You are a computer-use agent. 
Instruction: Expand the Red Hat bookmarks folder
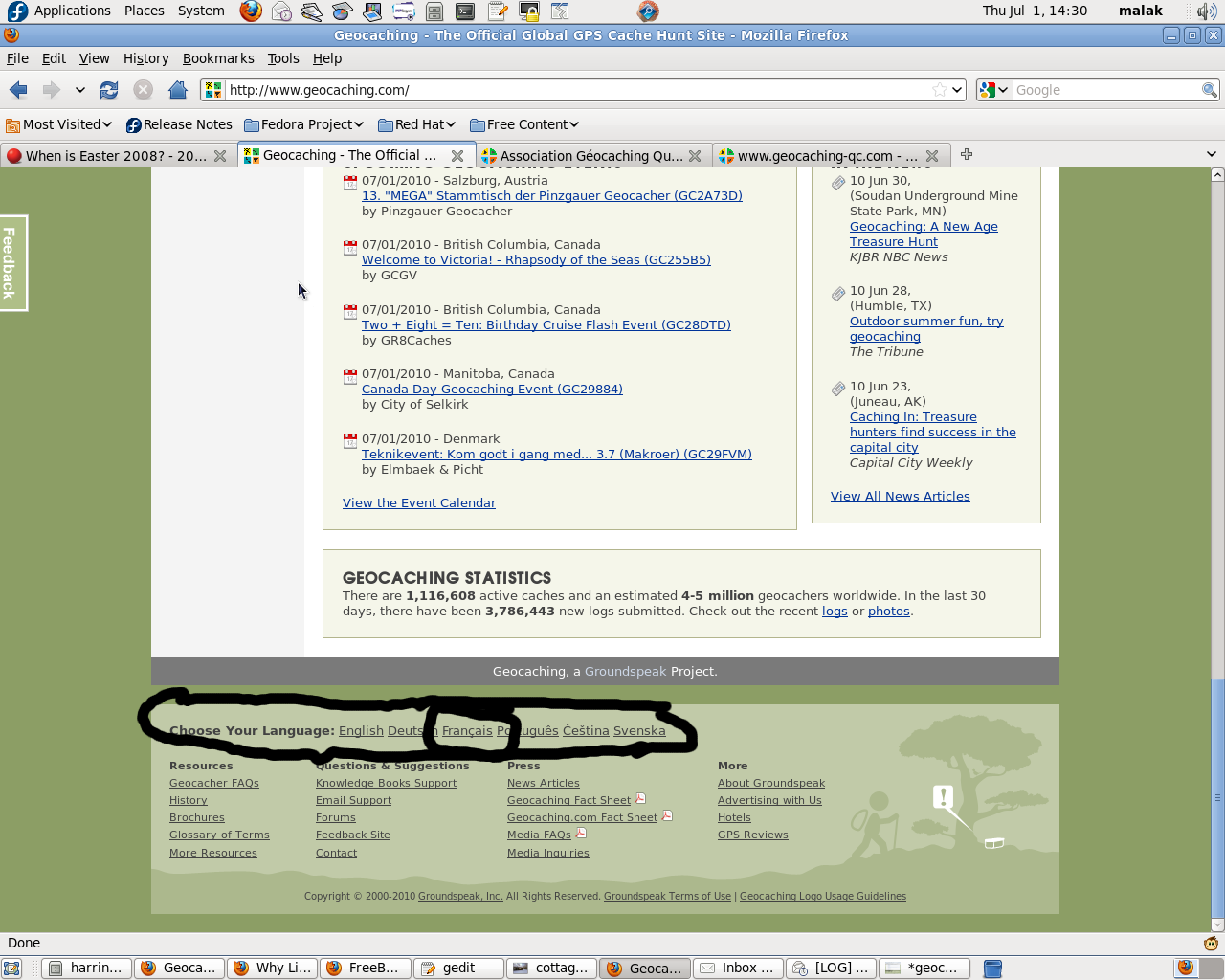(x=416, y=124)
